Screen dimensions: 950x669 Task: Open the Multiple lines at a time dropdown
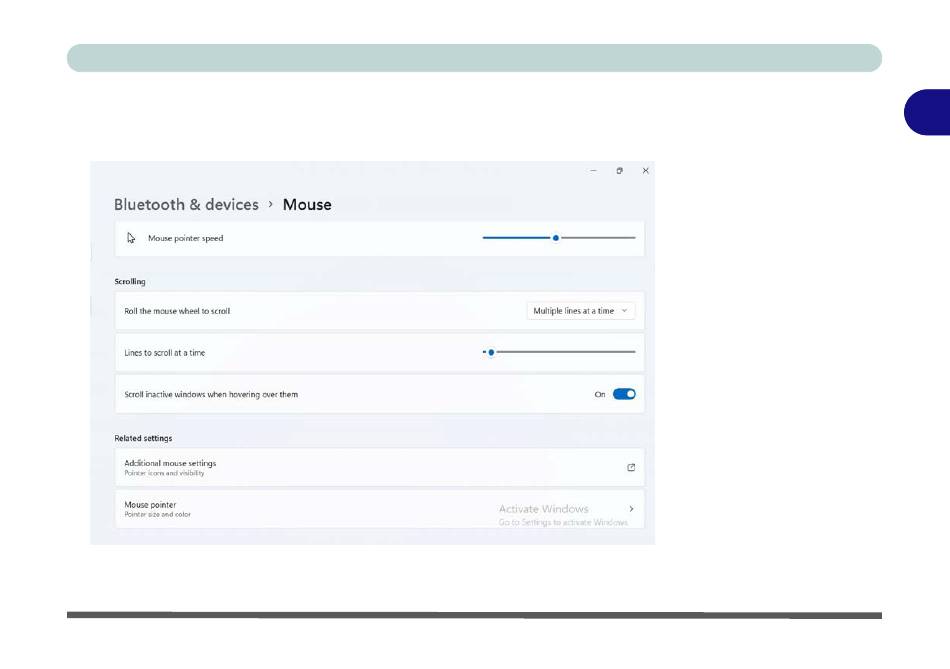tap(580, 311)
